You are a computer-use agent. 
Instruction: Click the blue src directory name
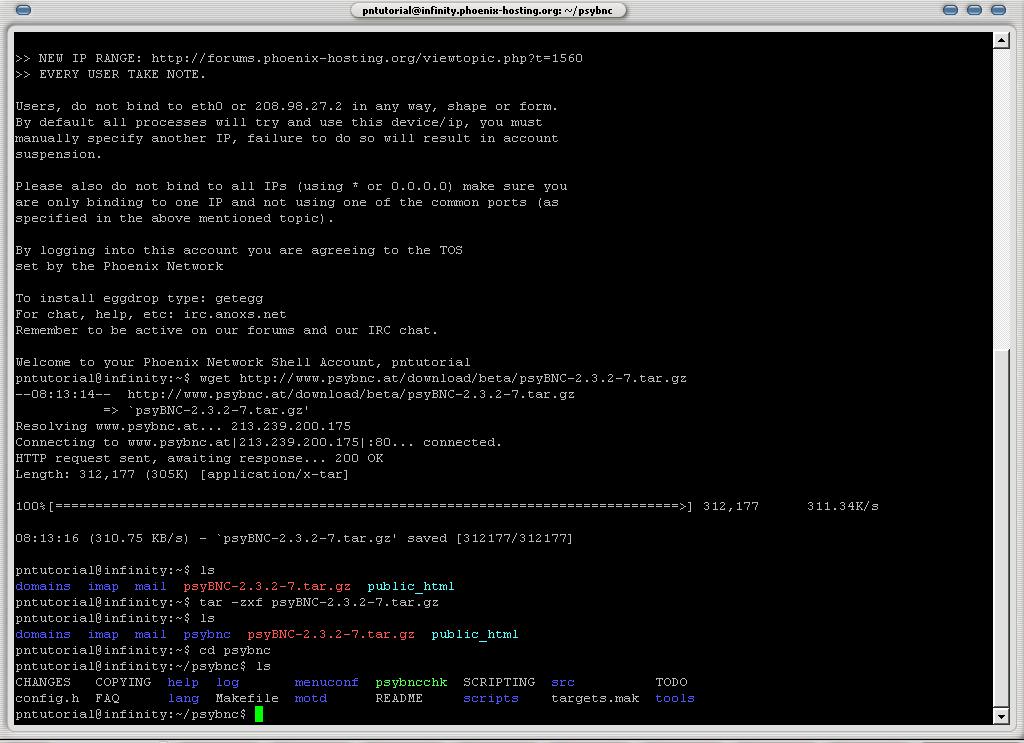click(x=563, y=682)
